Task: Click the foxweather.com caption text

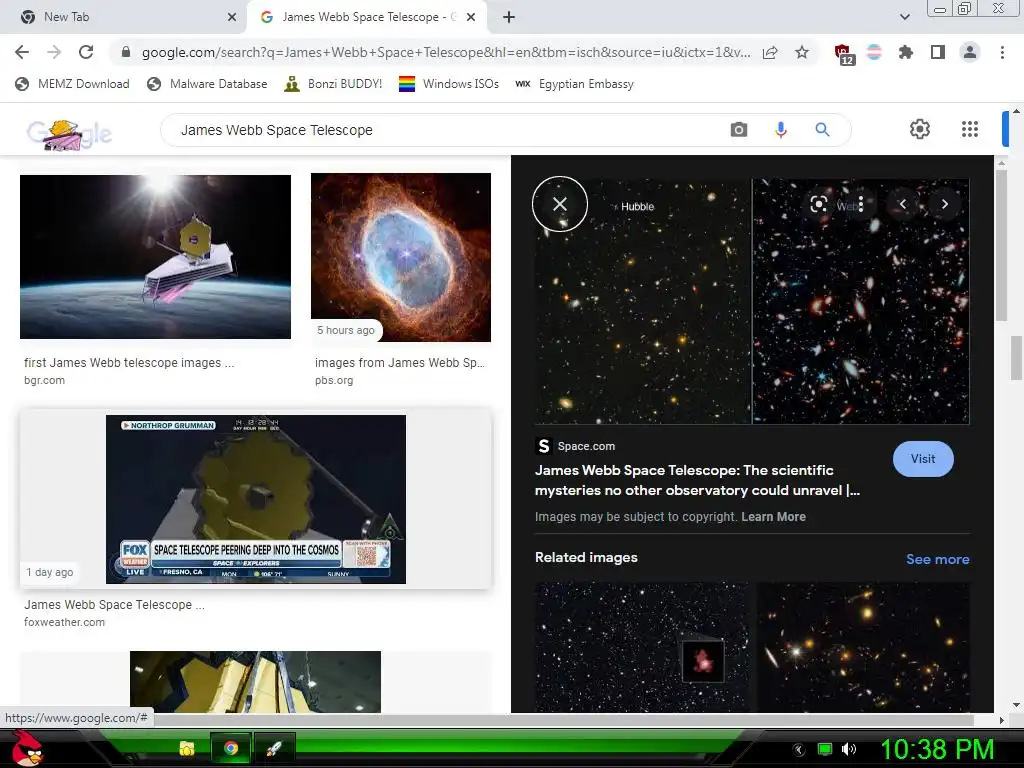Action: tap(64, 622)
